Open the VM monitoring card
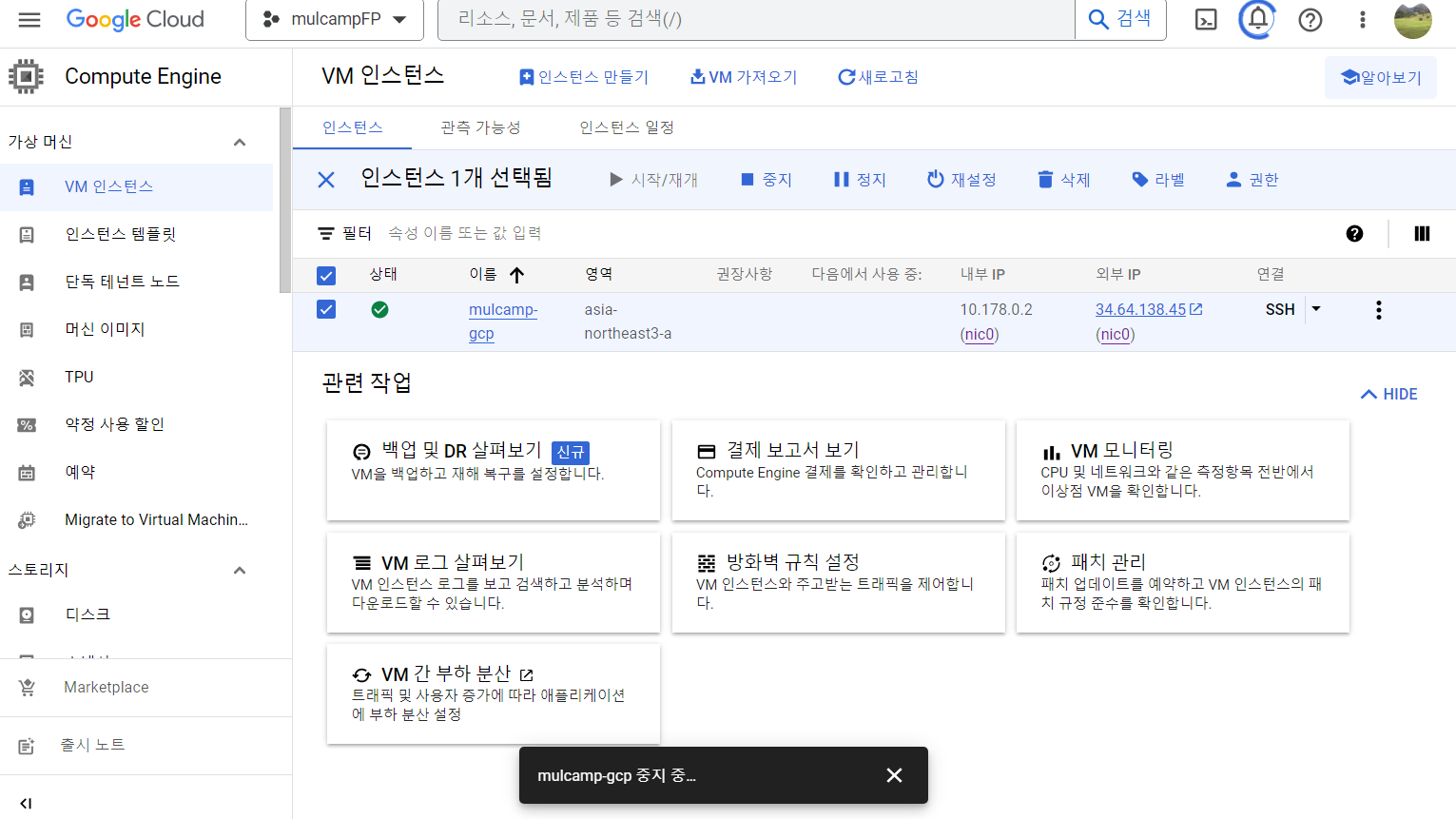This screenshot has height=819, width=1456. coord(1183,470)
